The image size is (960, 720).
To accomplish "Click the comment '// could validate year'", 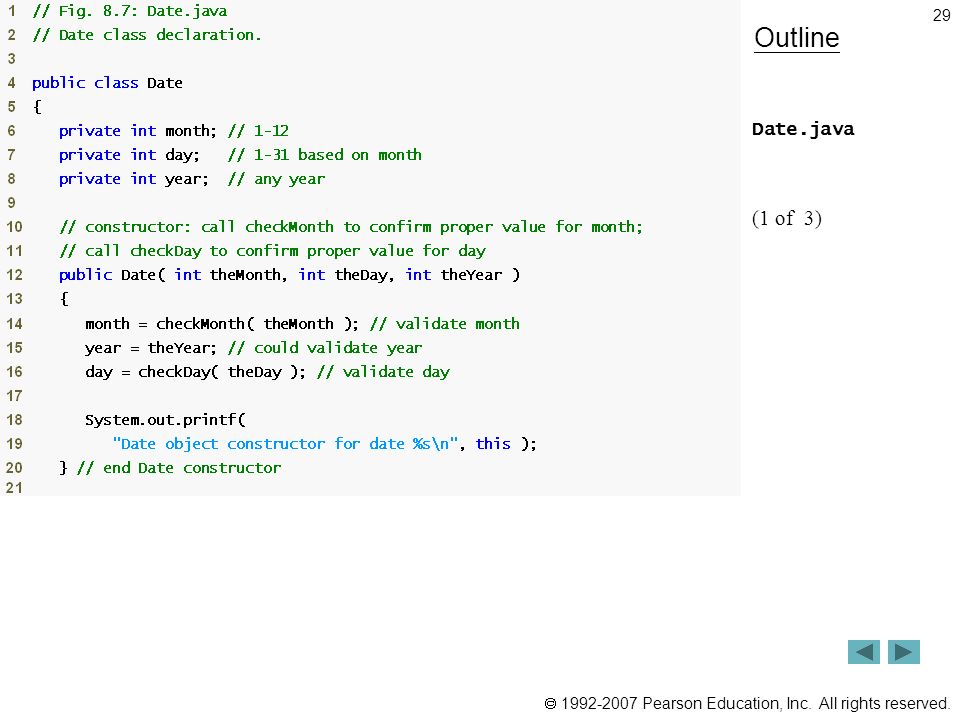I will click(324, 348).
